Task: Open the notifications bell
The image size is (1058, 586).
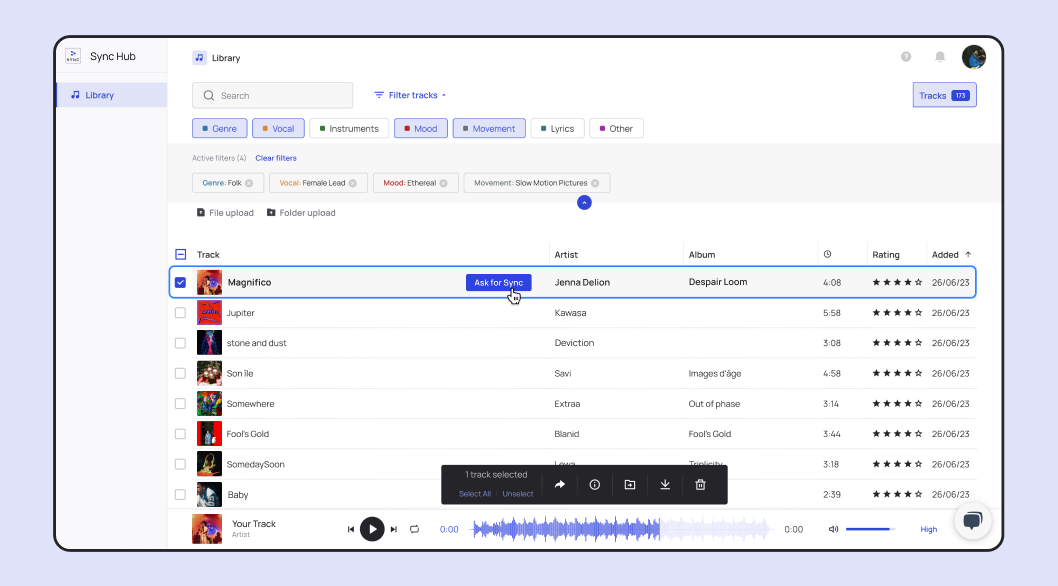Action: [x=940, y=57]
